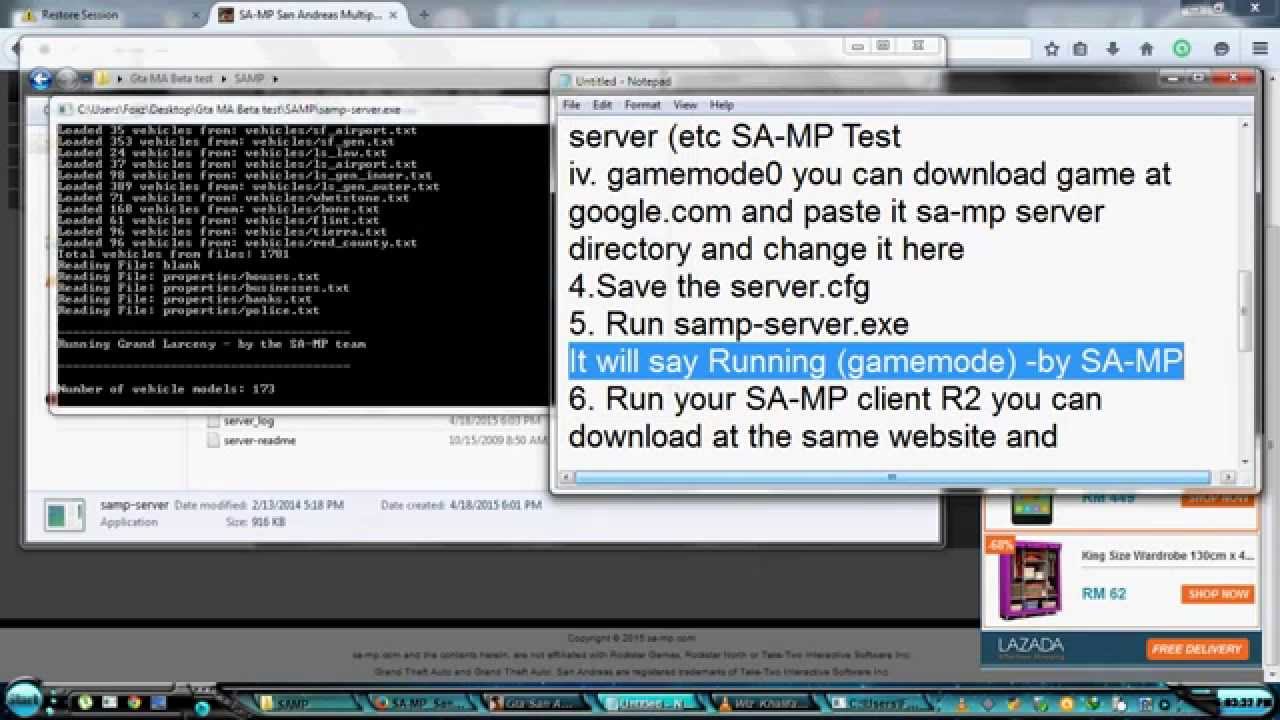The height and width of the screenshot is (720, 1280).
Task: Click Notepad line '5. Run samp-server.exe'
Action: pos(739,324)
